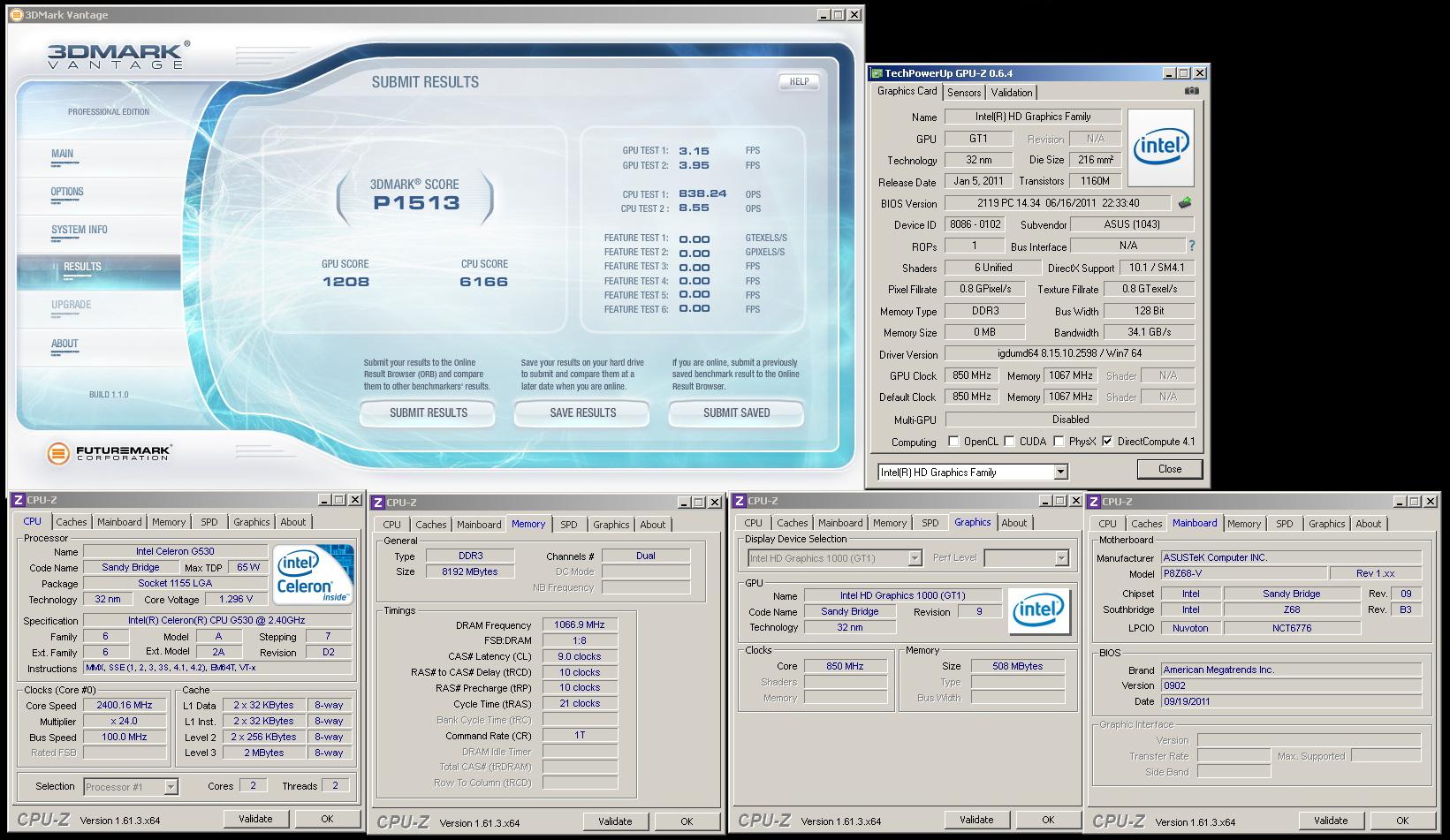Image resolution: width=1450 pixels, height=840 pixels.
Task: Open the Mainboard tab in CPU-Z CPU window
Action: point(119,522)
